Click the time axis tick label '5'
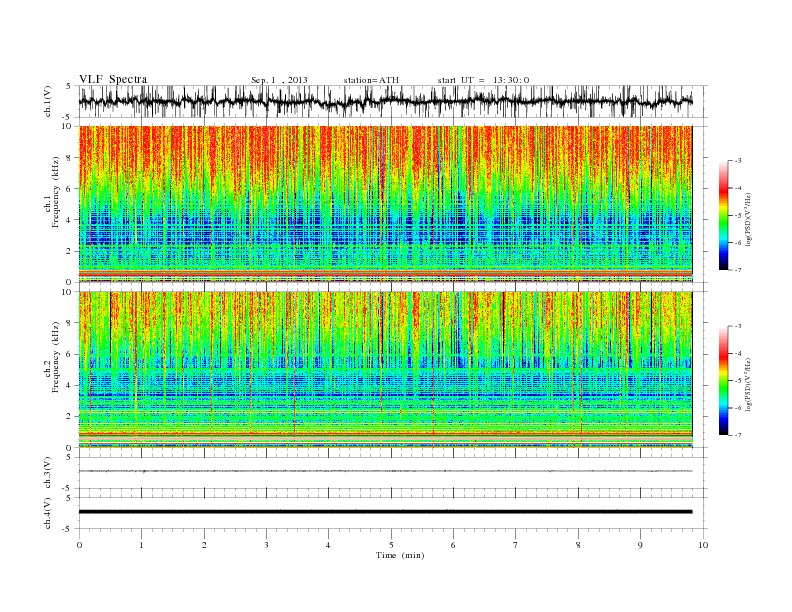Screen dimensions: 792x612 pos(391,545)
